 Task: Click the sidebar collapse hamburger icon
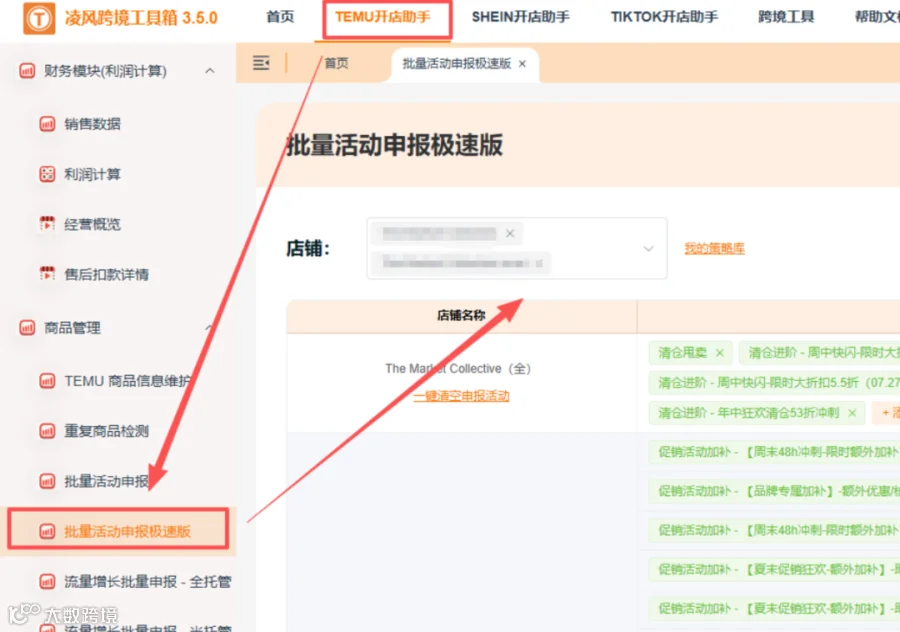coord(261,63)
